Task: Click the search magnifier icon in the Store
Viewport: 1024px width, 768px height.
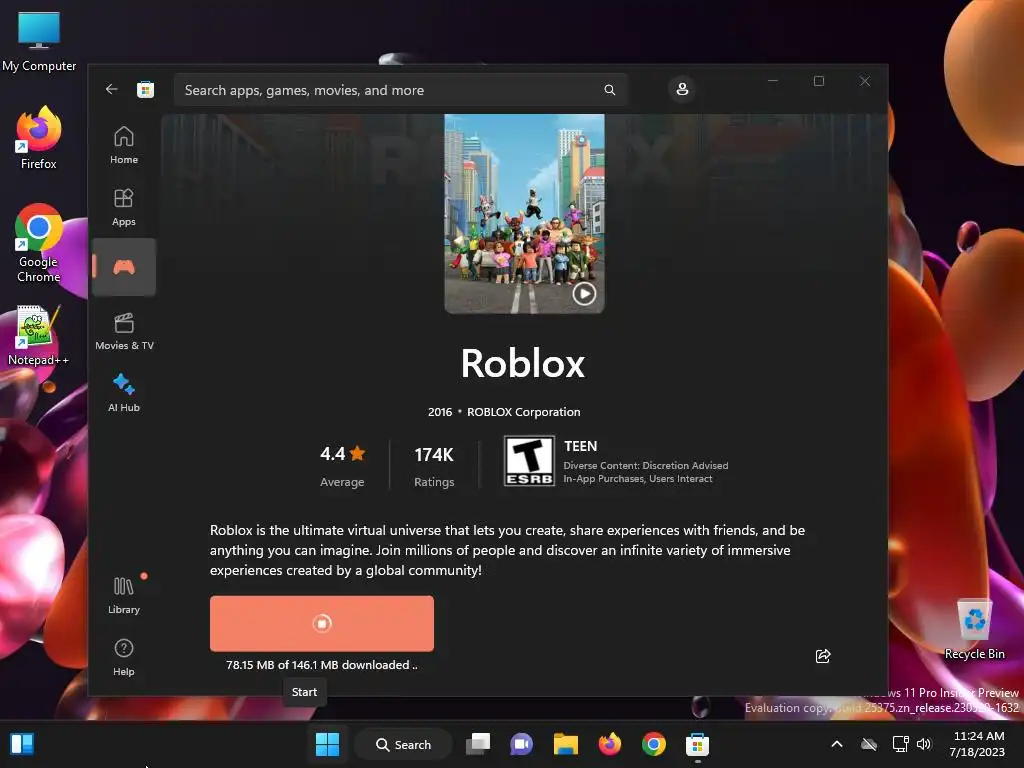Action: point(609,90)
